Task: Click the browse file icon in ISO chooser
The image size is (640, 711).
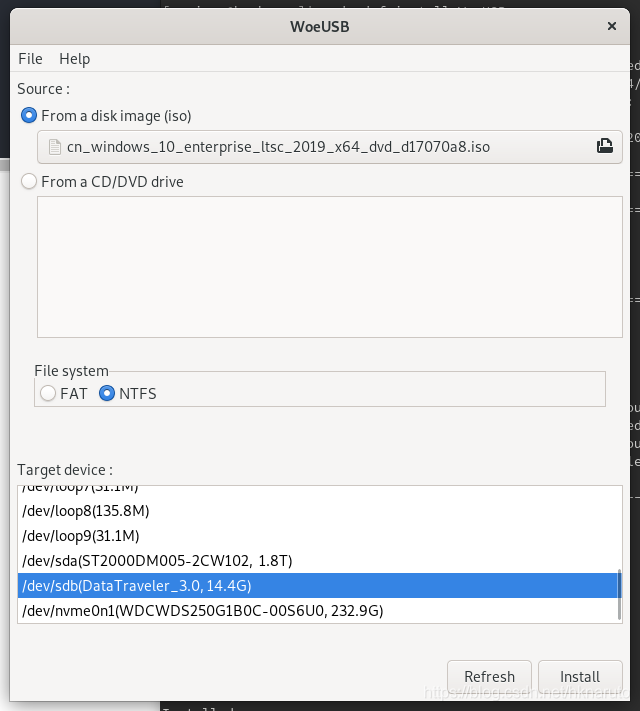Action: click(605, 146)
